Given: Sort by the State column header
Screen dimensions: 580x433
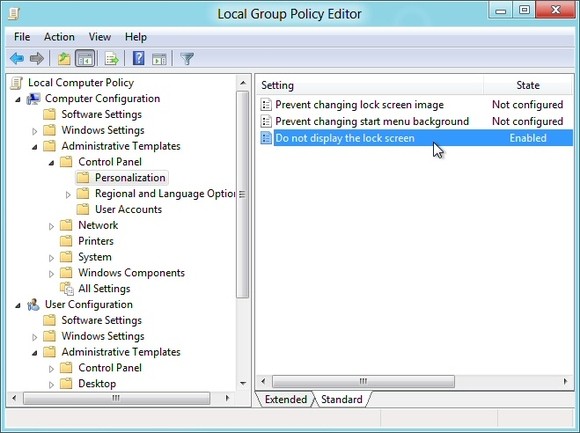Looking at the screenshot, I should (528, 85).
